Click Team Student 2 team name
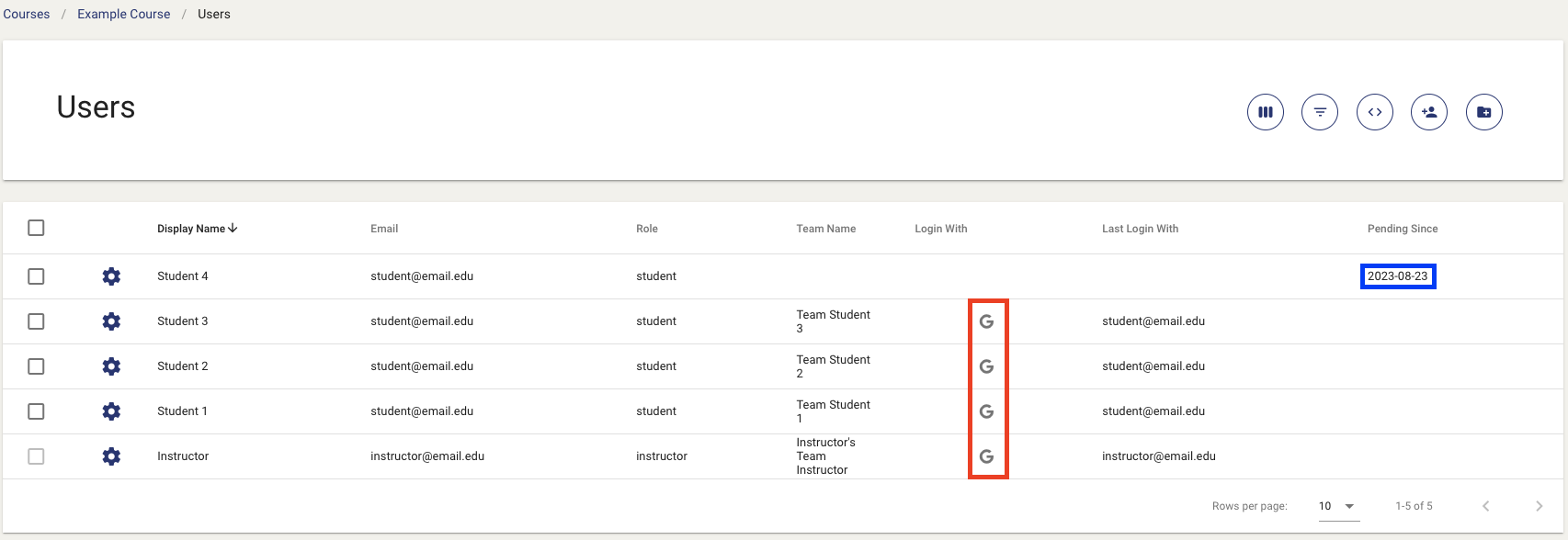 tap(834, 366)
